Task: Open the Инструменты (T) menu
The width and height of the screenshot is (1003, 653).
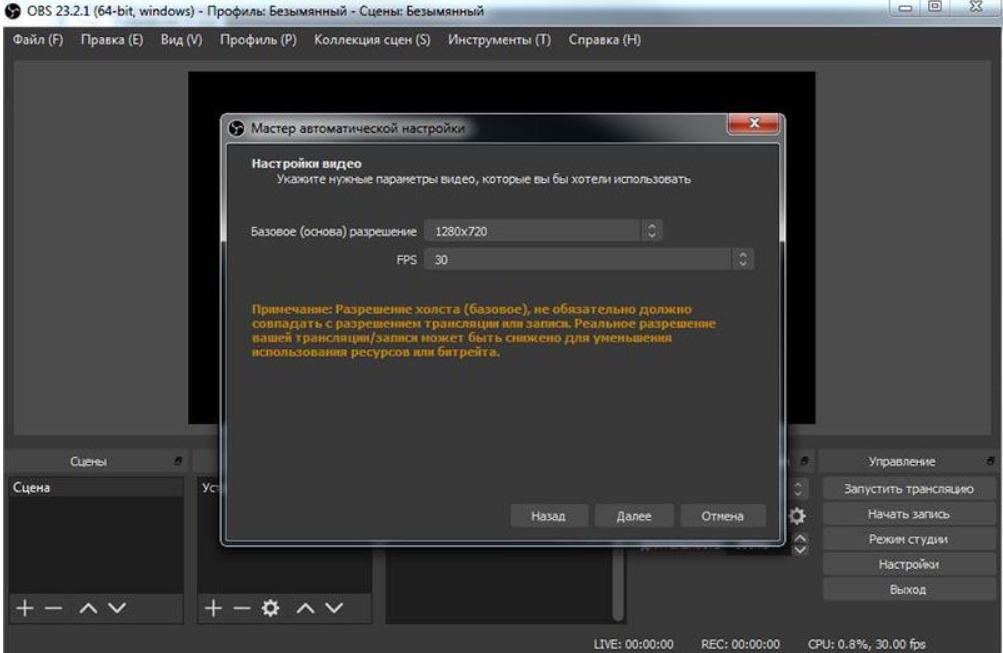Action: coord(499,40)
